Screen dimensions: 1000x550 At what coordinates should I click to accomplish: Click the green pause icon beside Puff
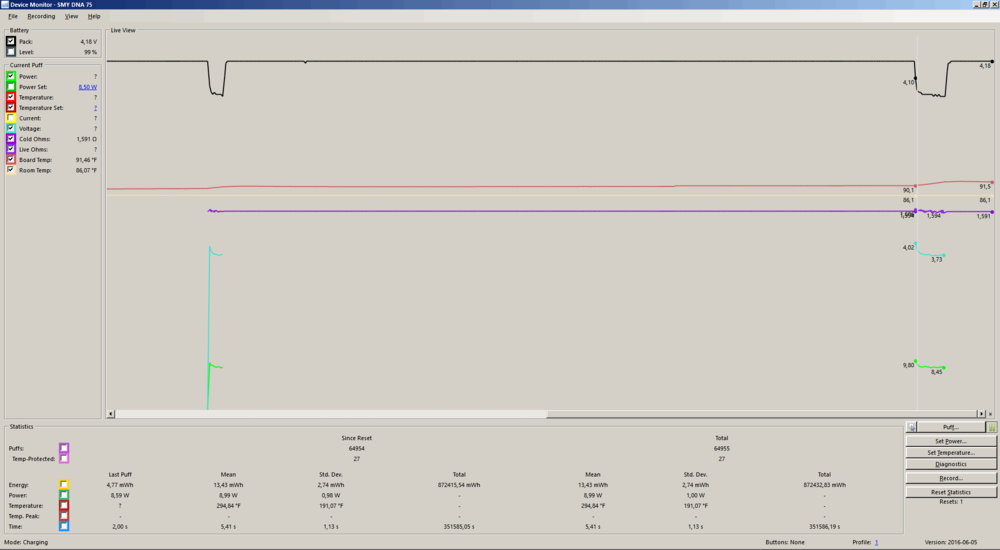coord(992,427)
